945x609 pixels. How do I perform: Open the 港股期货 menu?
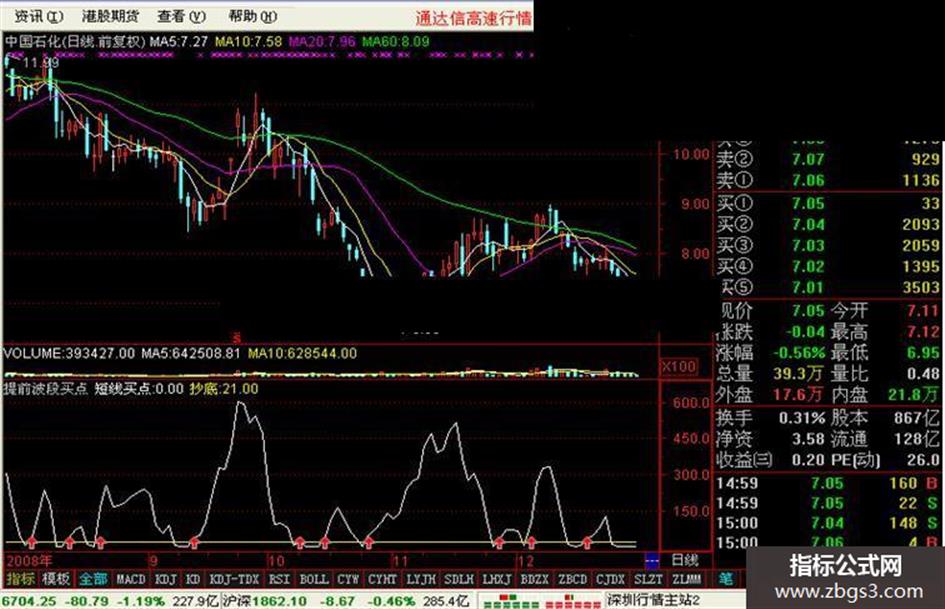[110, 16]
